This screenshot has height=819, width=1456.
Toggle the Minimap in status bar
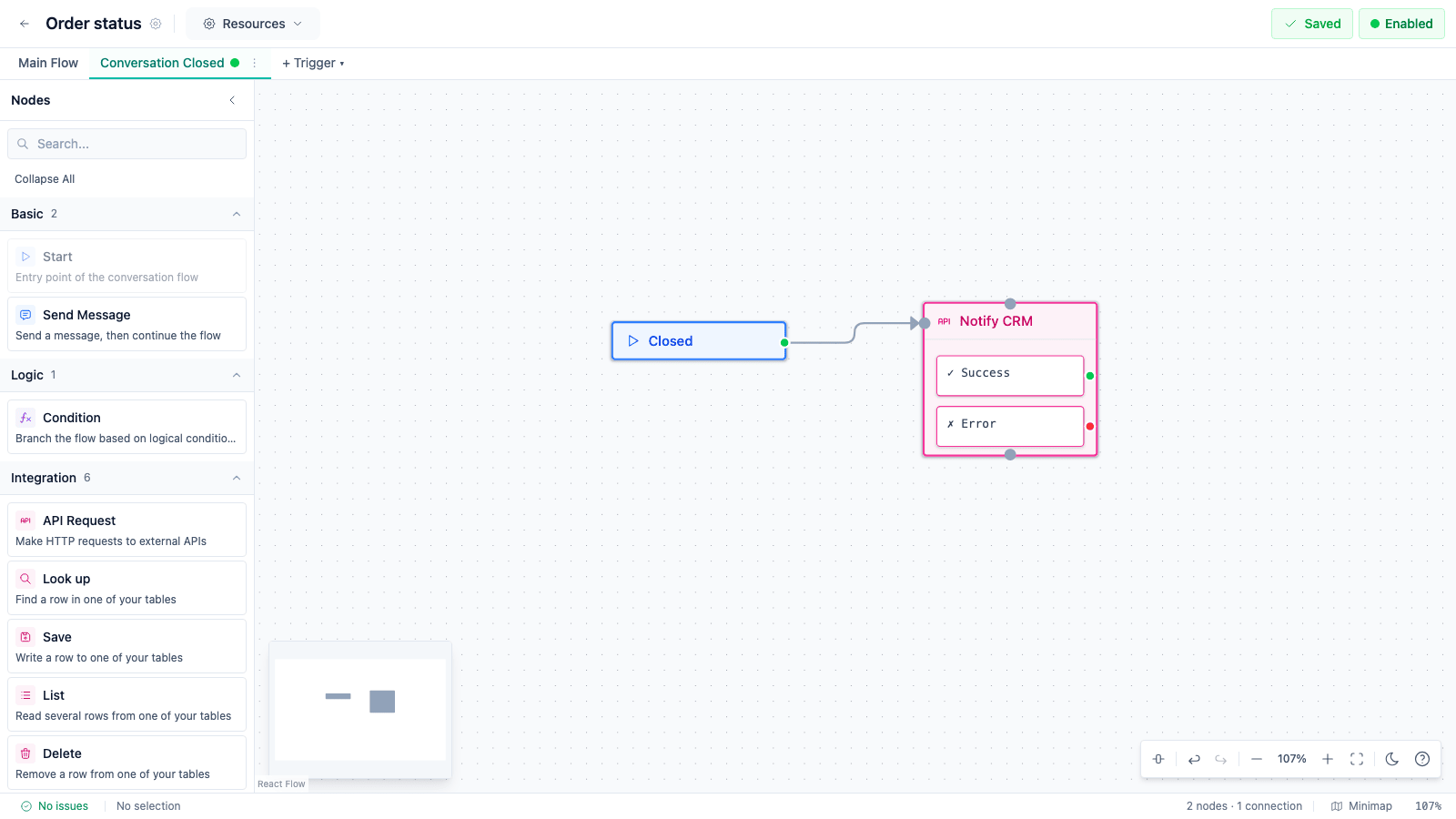[x=1361, y=806]
